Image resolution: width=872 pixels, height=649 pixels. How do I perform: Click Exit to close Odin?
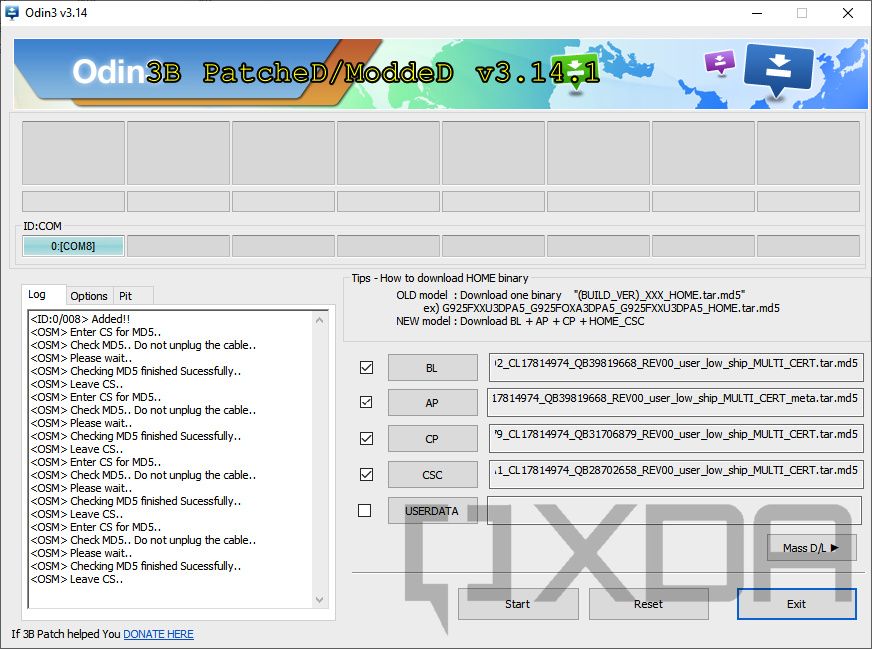coord(796,604)
